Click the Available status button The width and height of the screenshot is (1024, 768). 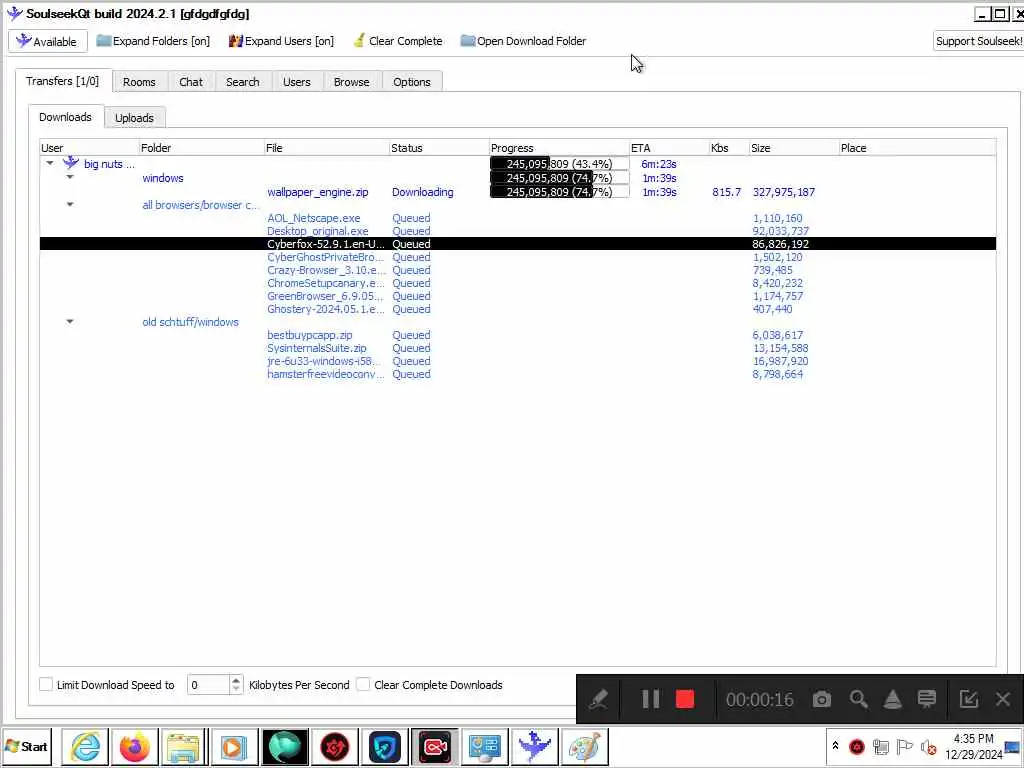tap(48, 41)
